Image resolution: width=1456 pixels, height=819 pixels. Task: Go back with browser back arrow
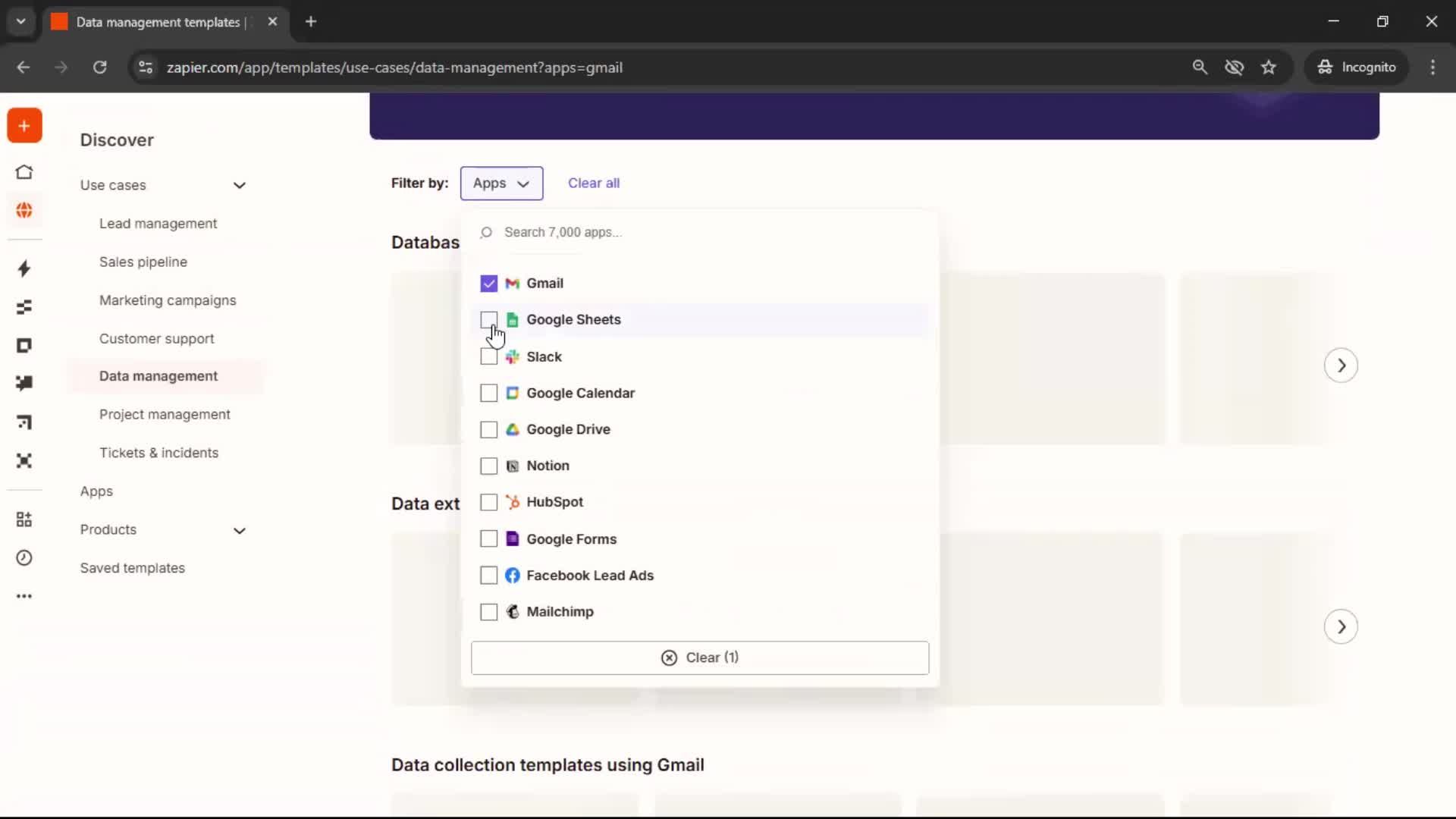24,67
